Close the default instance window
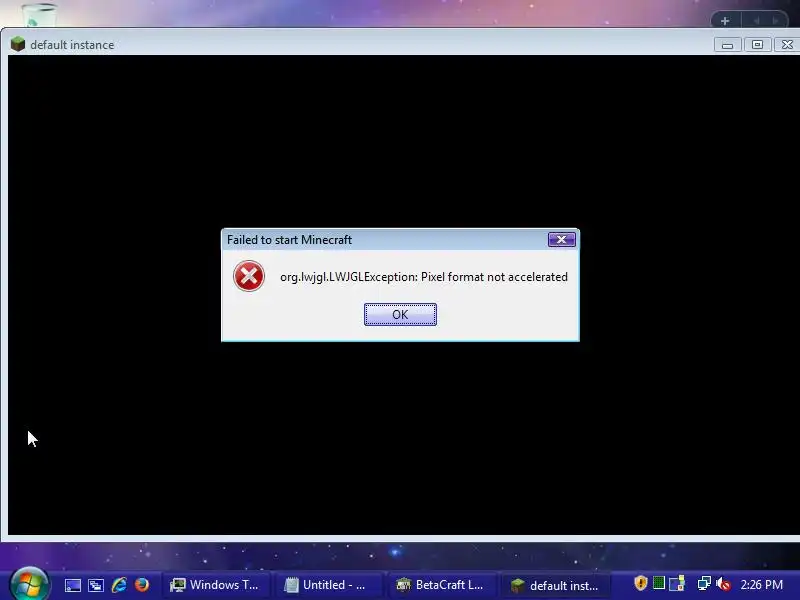This screenshot has width=800, height=600. (787, 45)
